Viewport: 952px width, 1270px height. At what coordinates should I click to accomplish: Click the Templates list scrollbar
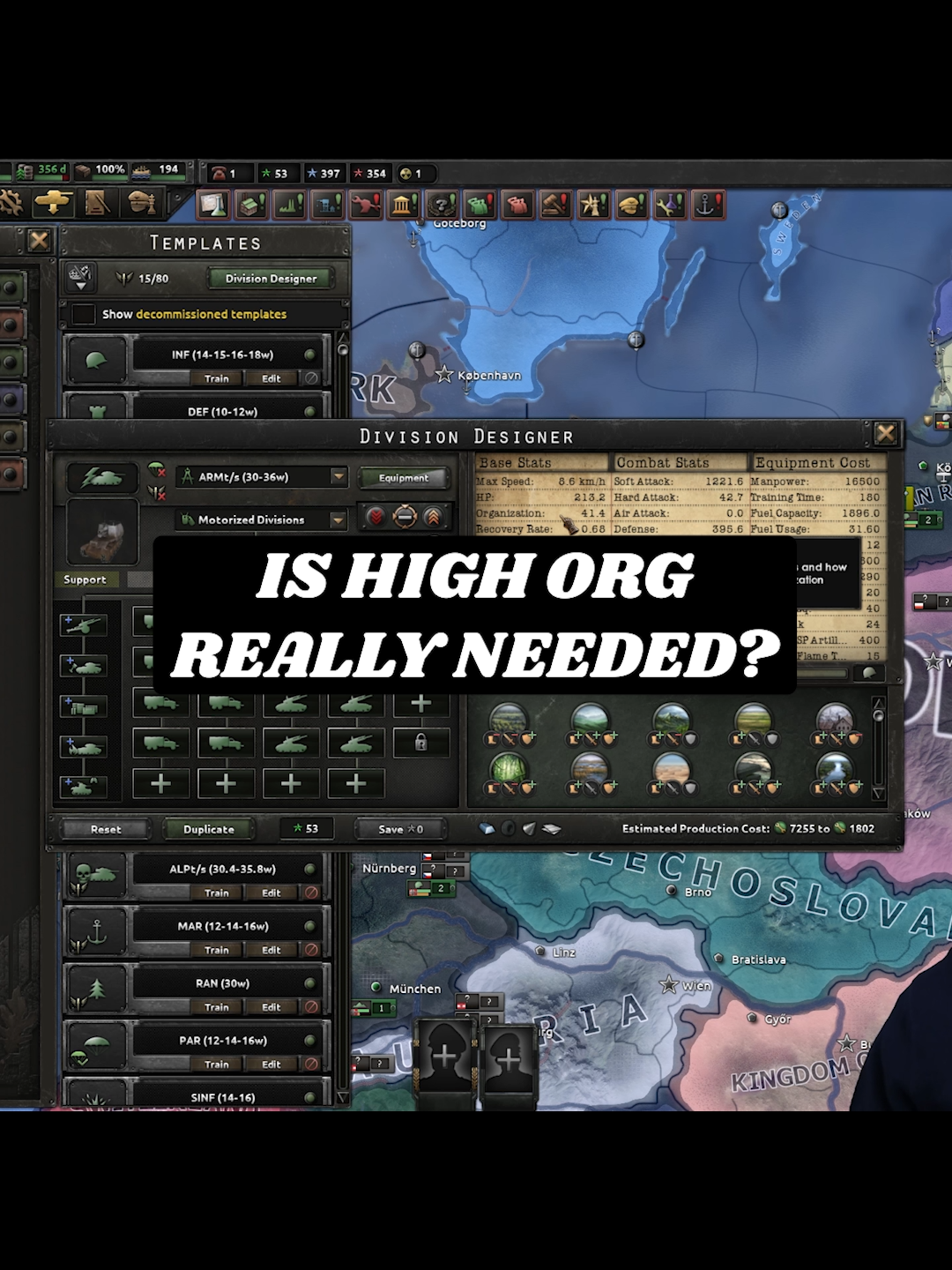point(343,719)
